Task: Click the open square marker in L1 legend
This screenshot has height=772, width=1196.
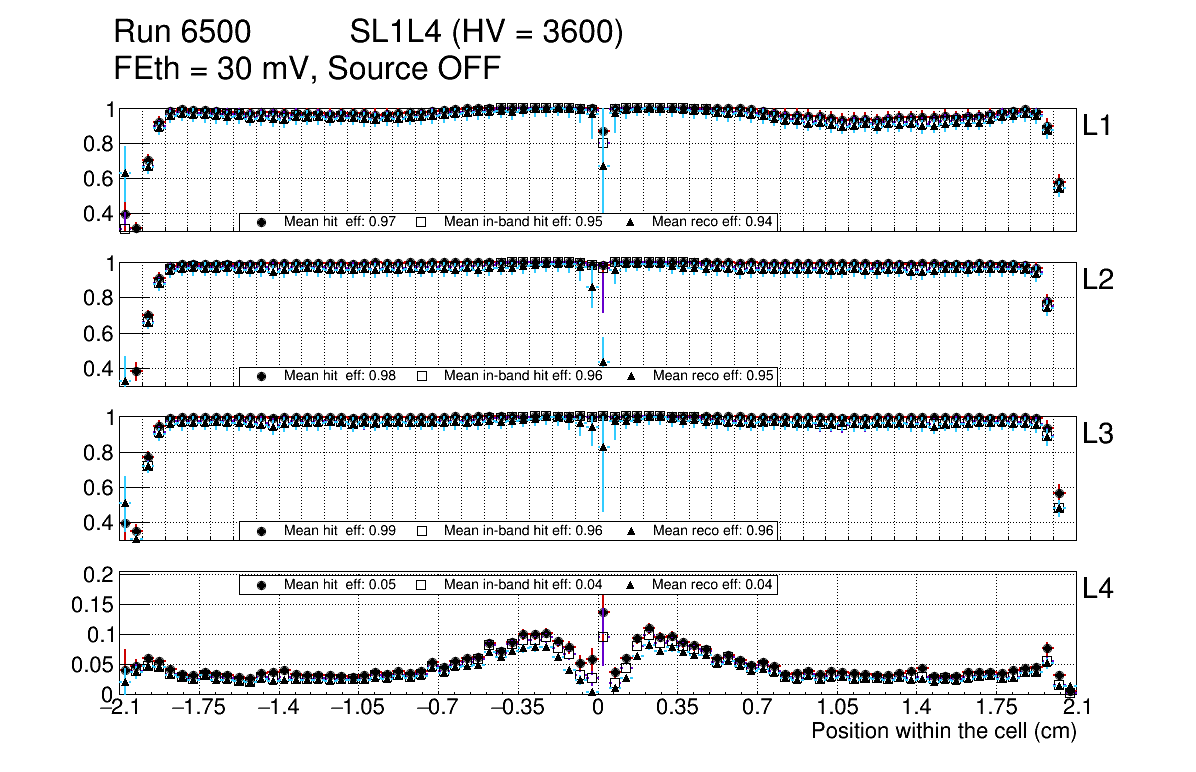Action: (x=422, y=222)
